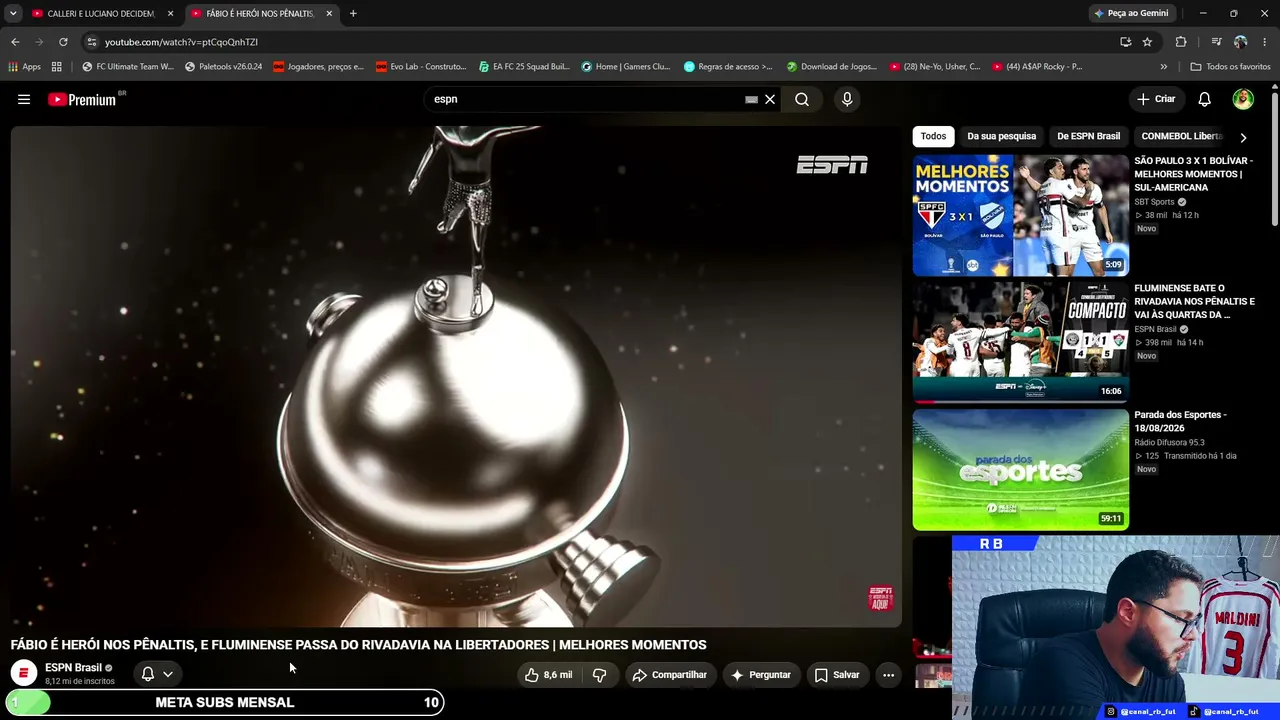
Task: Click the main video player area
Action: pyautogui.click(x=456, y=376)
